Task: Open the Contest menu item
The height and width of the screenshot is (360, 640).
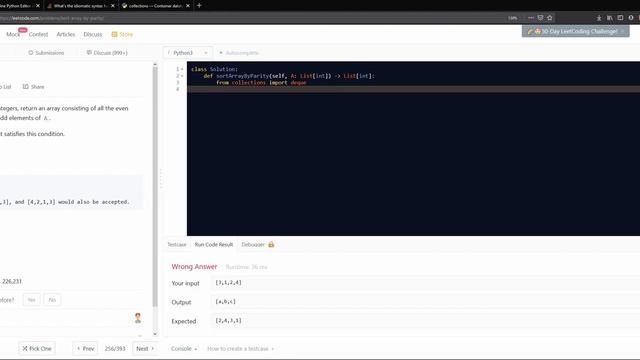Action: 38,35
